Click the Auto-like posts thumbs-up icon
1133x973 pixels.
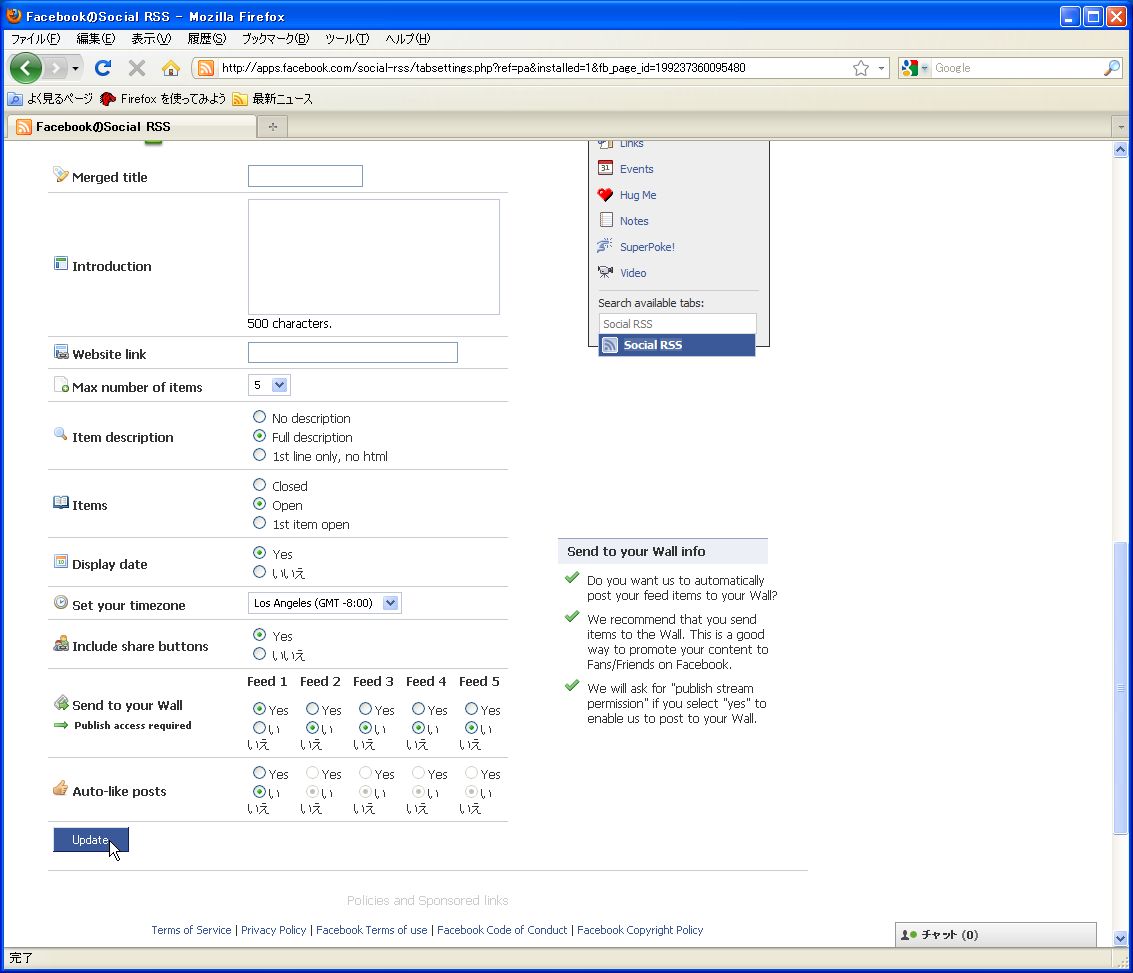[x=61, y=788]
